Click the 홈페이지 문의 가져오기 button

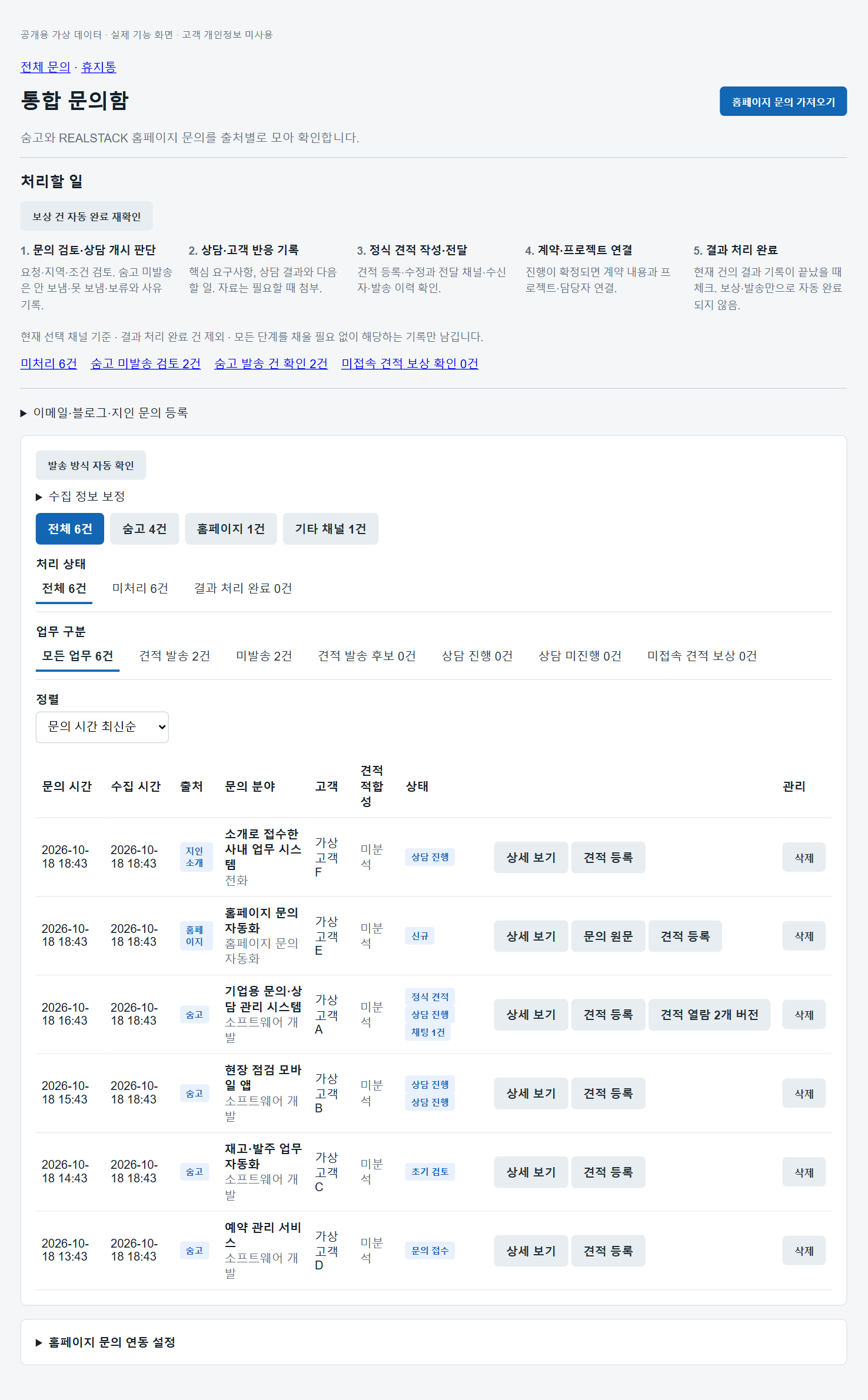click(783, 102)
